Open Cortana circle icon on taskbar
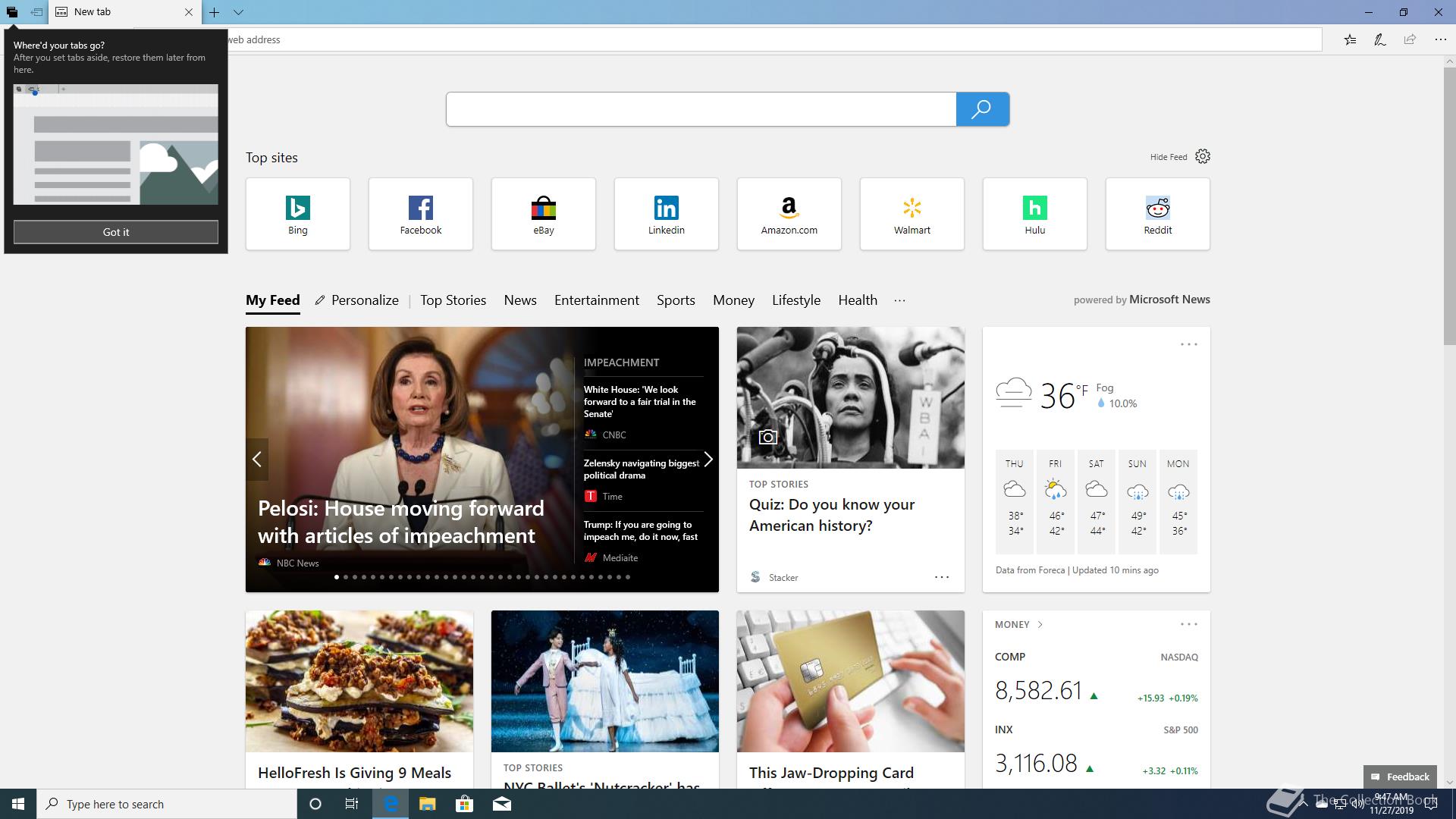Screen dimensions: 1456x819 tap(315, 804)
